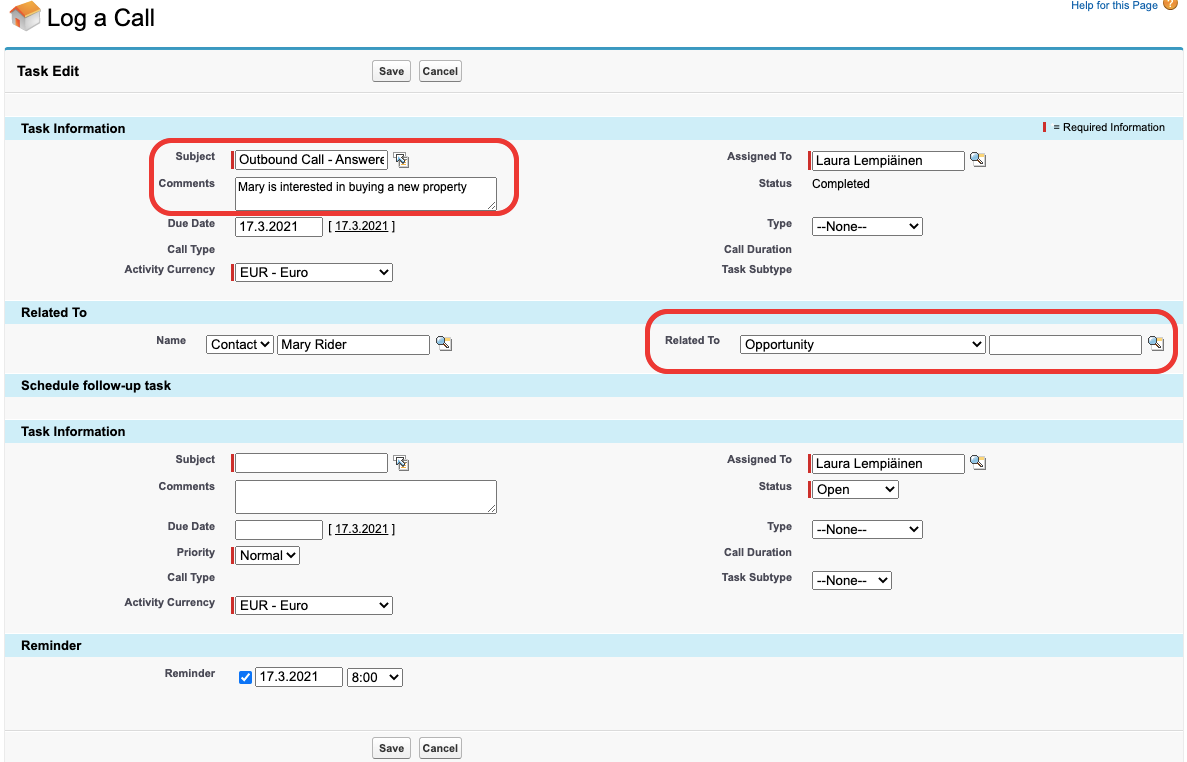This screenshot has width=1187, height=762.
Task: Open the Contact name type dropdown
Action: click(x=239, y=344)
